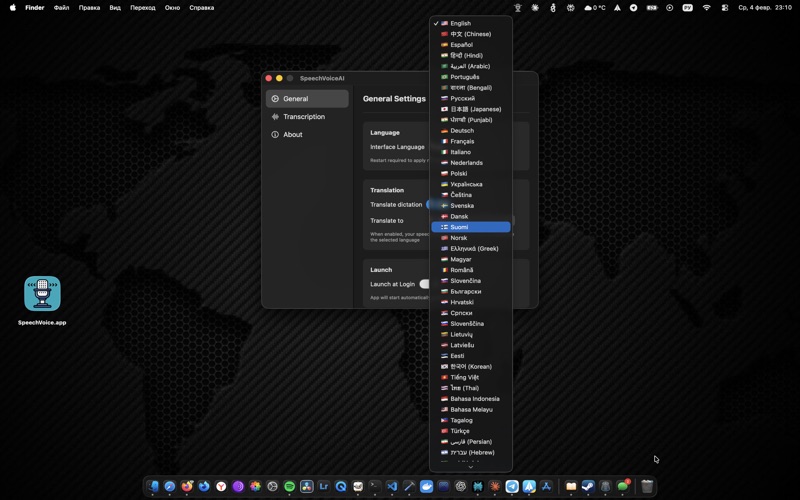Open Lightroom from the dock
This screenshot has width=800, height=500.
[323, 487]
